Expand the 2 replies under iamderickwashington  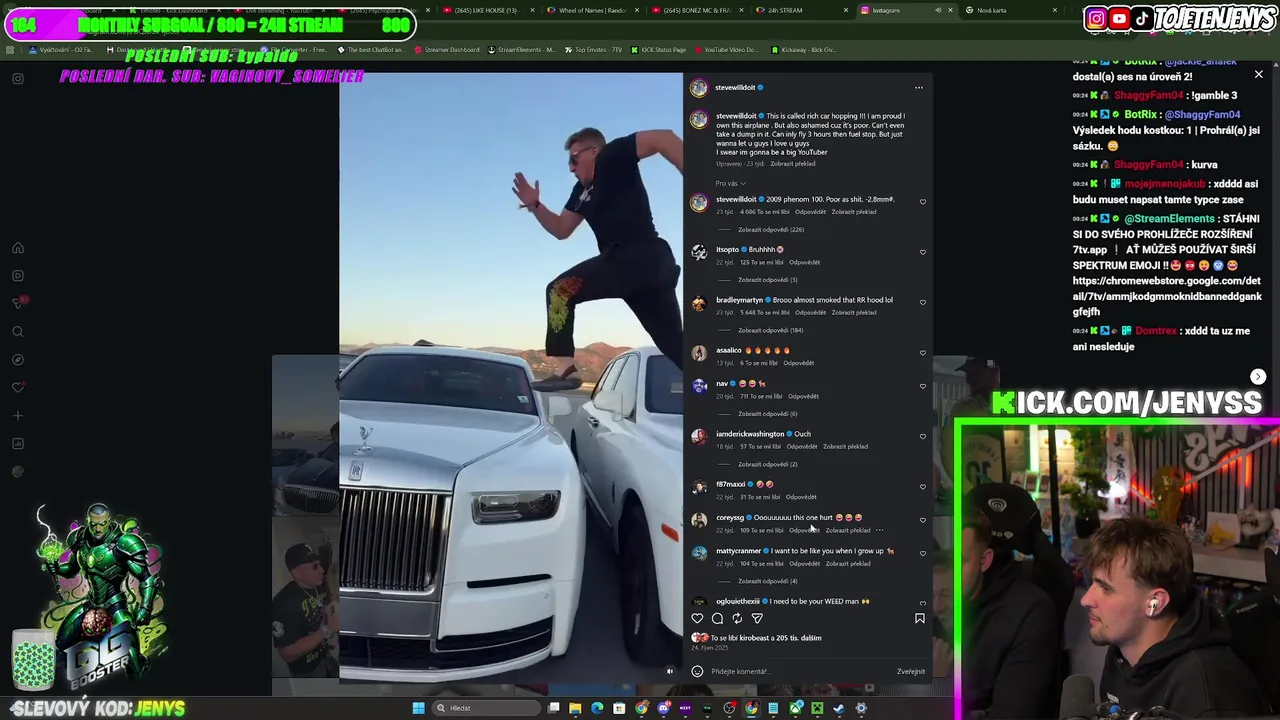pyautogui.click(x=768, y=464)
